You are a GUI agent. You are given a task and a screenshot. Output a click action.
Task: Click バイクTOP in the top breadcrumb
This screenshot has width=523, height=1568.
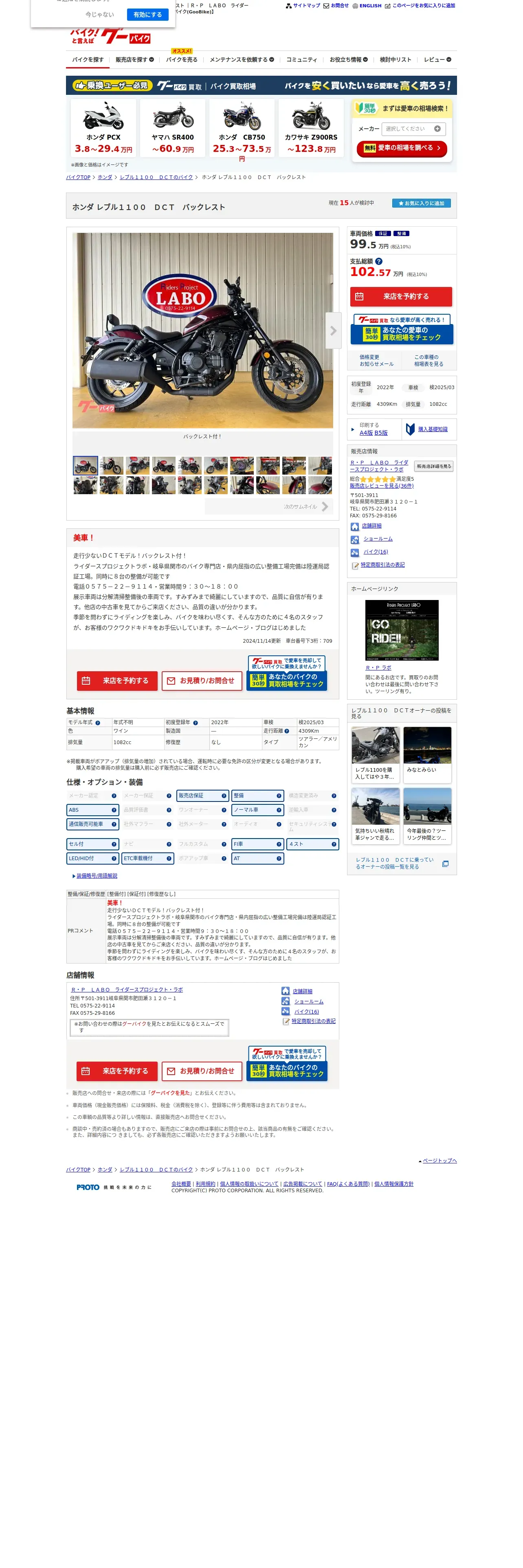click(78, 177)
